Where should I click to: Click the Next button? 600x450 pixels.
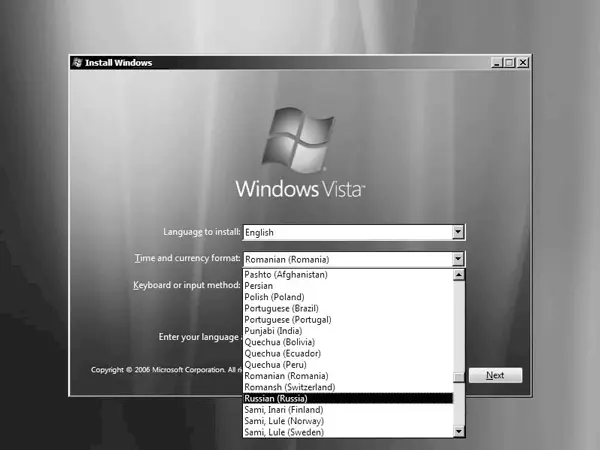[x=495, y=375]
